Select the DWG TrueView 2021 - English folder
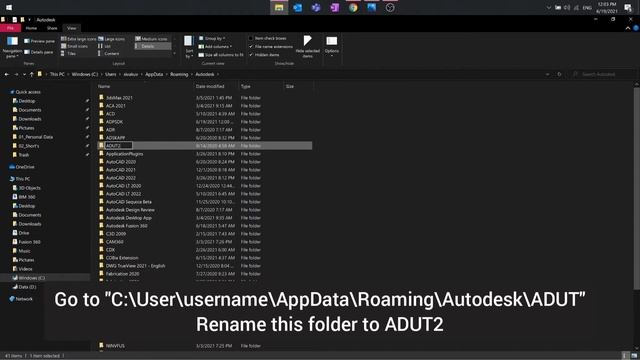This screenshot has width=640, height=360. (x=136, y=266)
